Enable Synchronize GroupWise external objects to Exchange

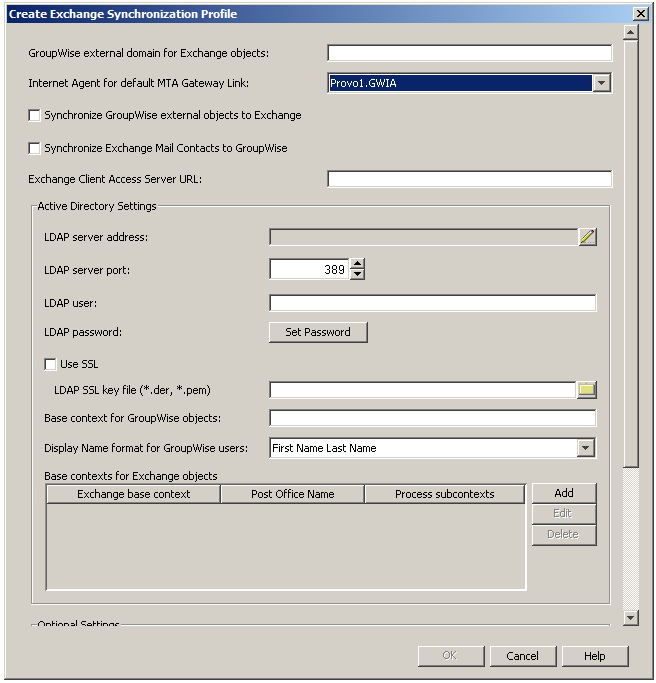35,116
